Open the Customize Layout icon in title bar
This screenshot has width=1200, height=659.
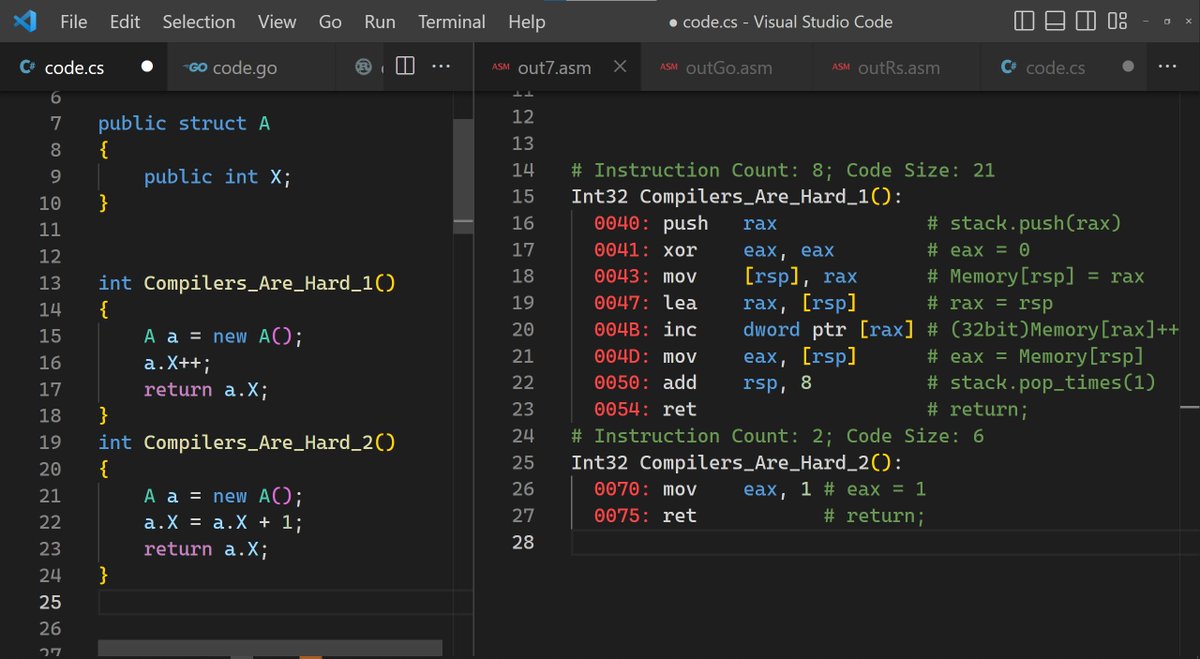pyautogui.click(x=1117, y=21)
